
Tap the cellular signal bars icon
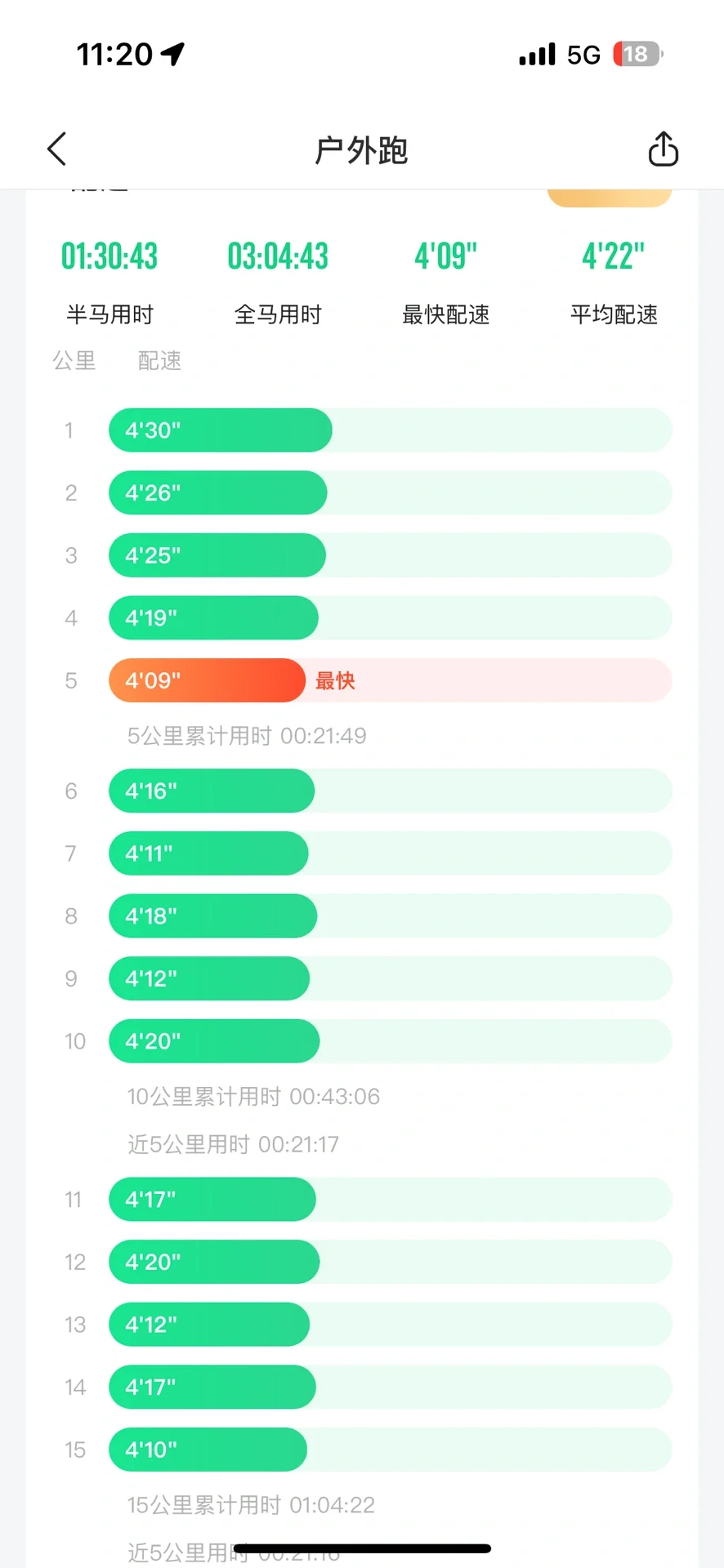tap(537, 55)
